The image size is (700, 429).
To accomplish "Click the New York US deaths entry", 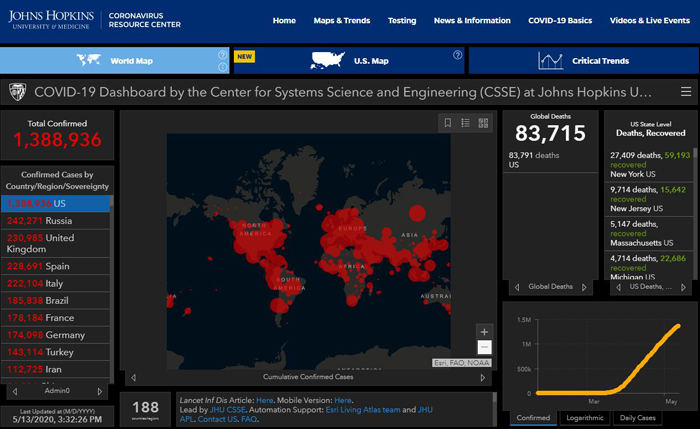I will tap(648, 165).
